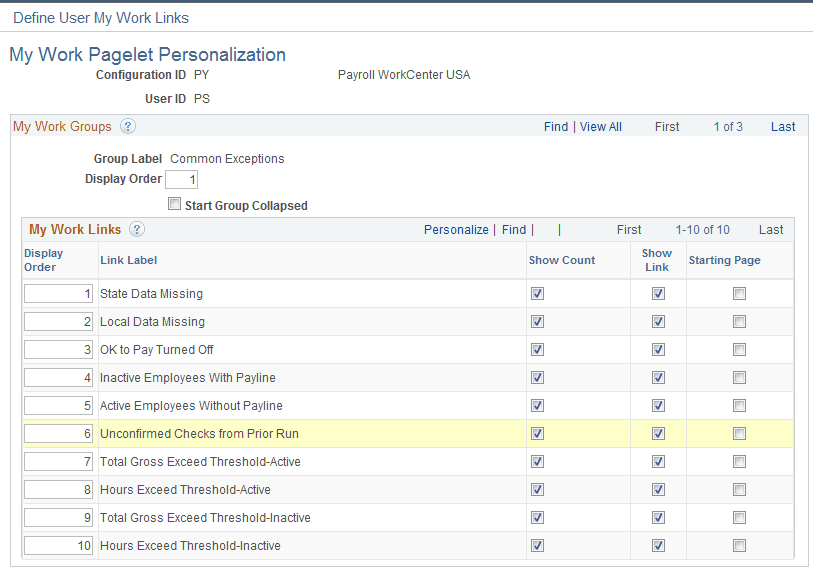The width and height of the screenshot is (813, 572).
Task: Click group Display Order input field
Action: 181,179
